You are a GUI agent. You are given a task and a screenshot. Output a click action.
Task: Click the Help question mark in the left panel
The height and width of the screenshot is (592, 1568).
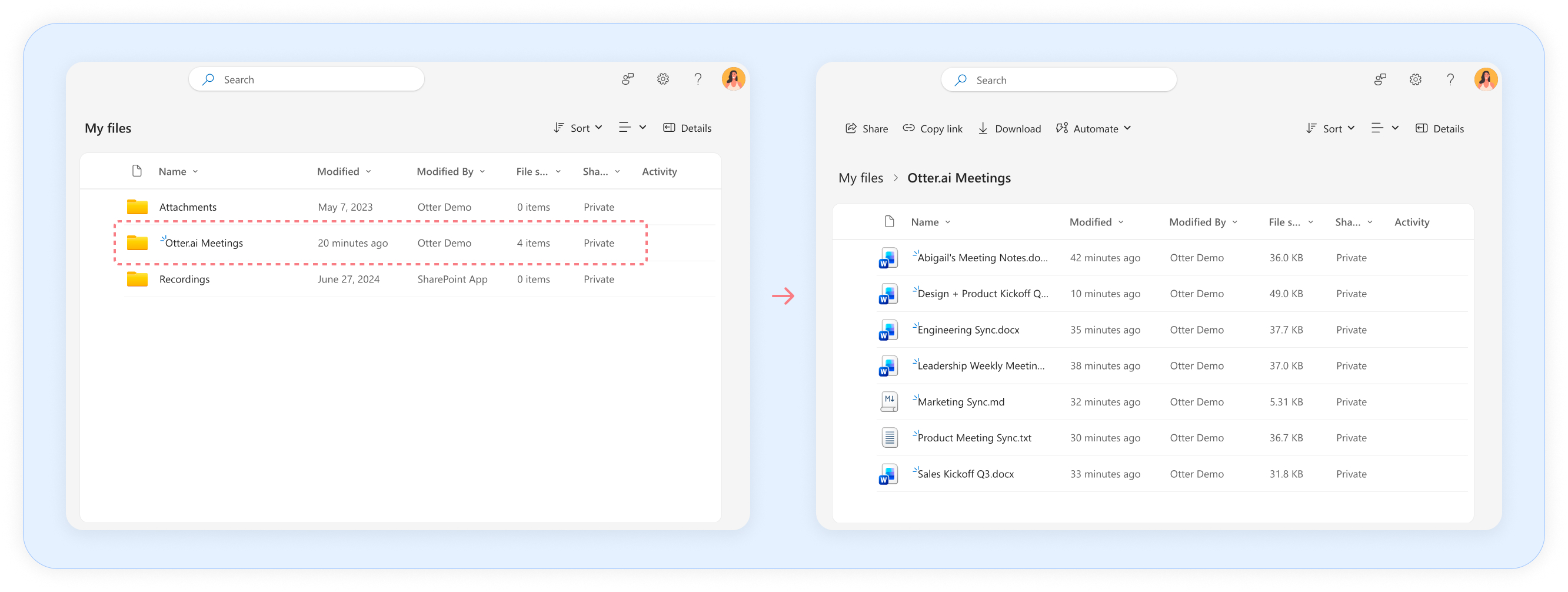[698, 79]
